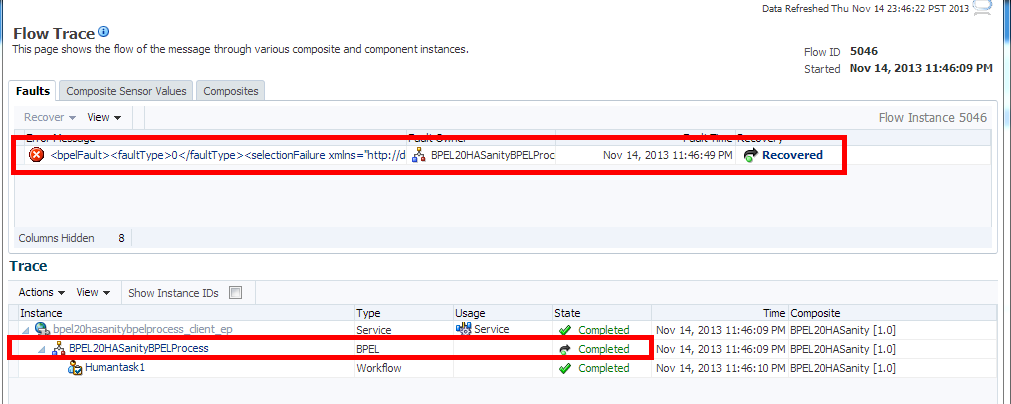Switch to Composite Sensor Values tab
The height and width of the screenshot is (404, 1011).
[x=126, y=91]
